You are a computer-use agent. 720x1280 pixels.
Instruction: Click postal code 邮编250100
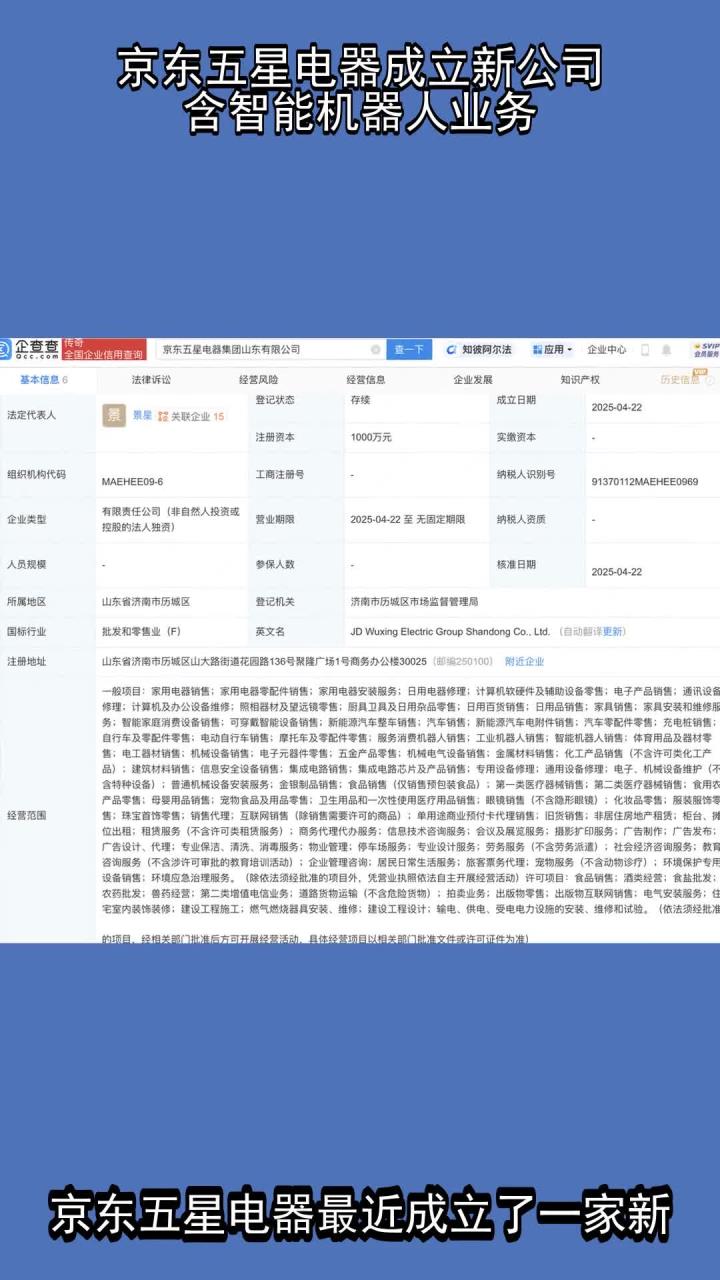[463, 662]
